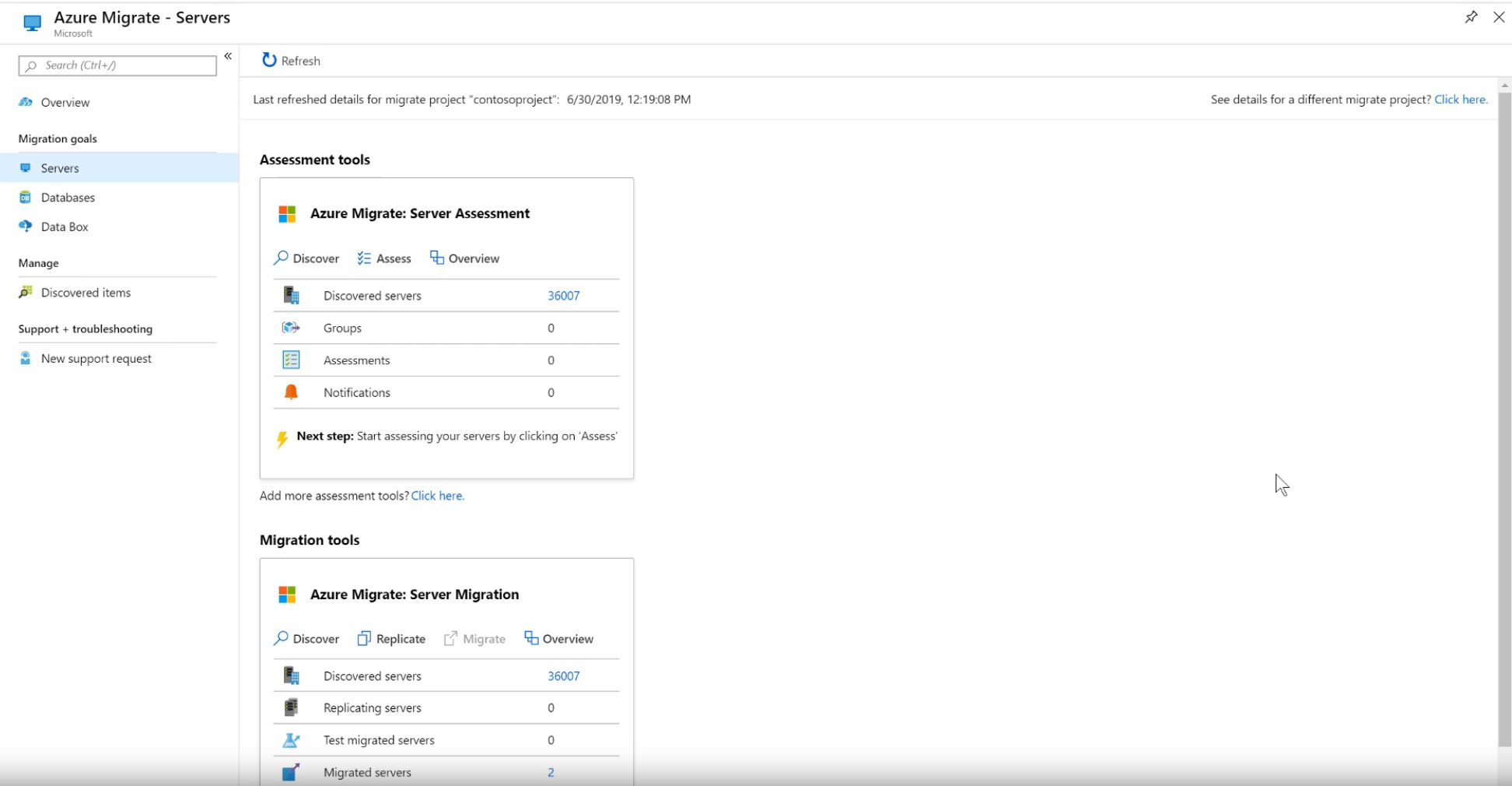Viewport: 1512px width, 786px height.
Task: Click the 36007 discovered servers count in Assessment
Action: click(x=563, y=296)
